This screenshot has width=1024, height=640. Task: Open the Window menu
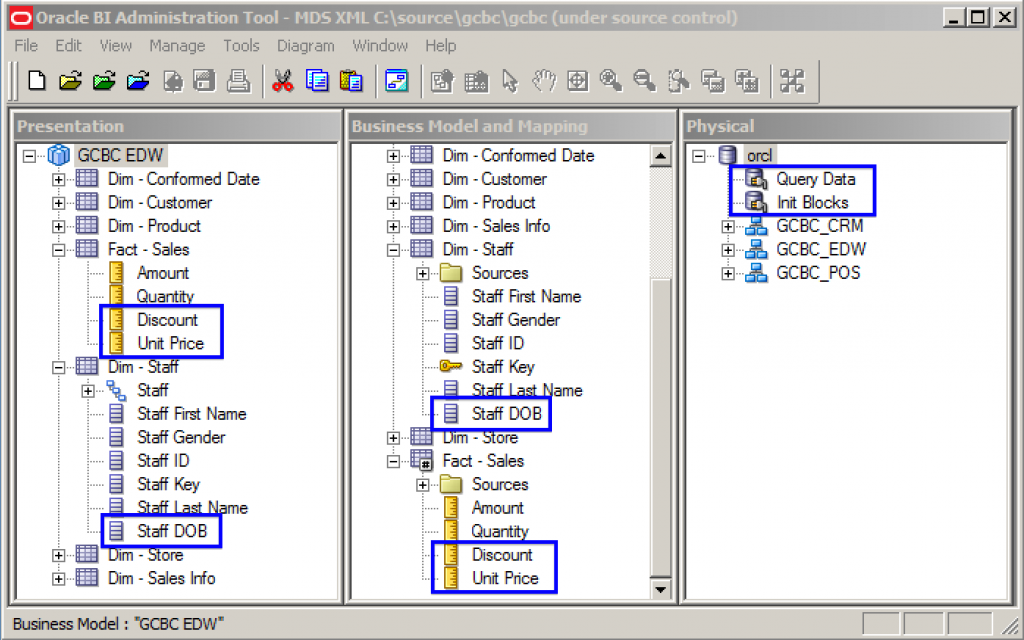click(x=380, y=46)
